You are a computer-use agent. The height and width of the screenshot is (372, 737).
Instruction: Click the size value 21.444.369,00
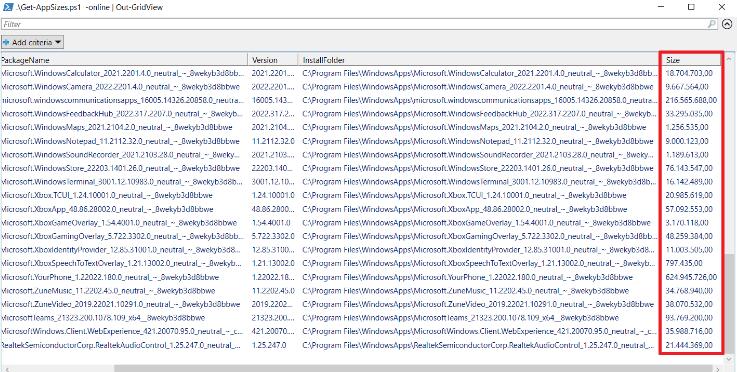point(689,345)
